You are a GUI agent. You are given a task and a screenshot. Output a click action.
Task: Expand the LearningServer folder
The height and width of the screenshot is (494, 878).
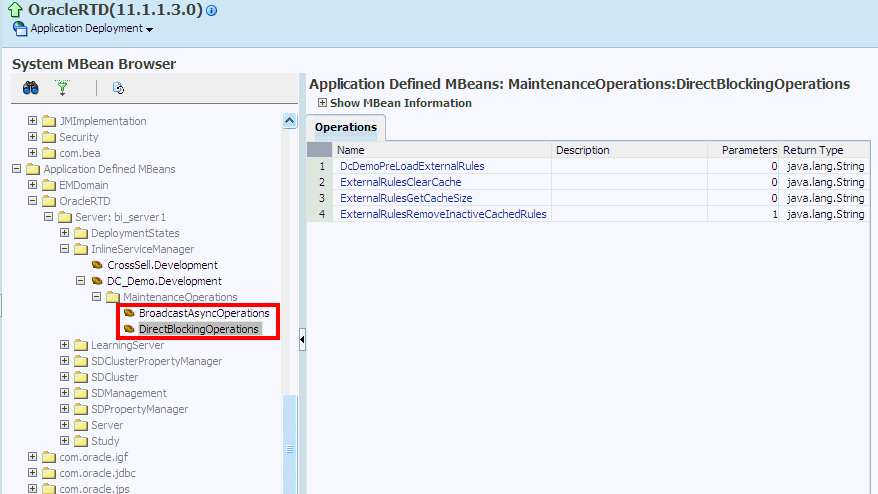pyautogui.click(x=64, y=344)
